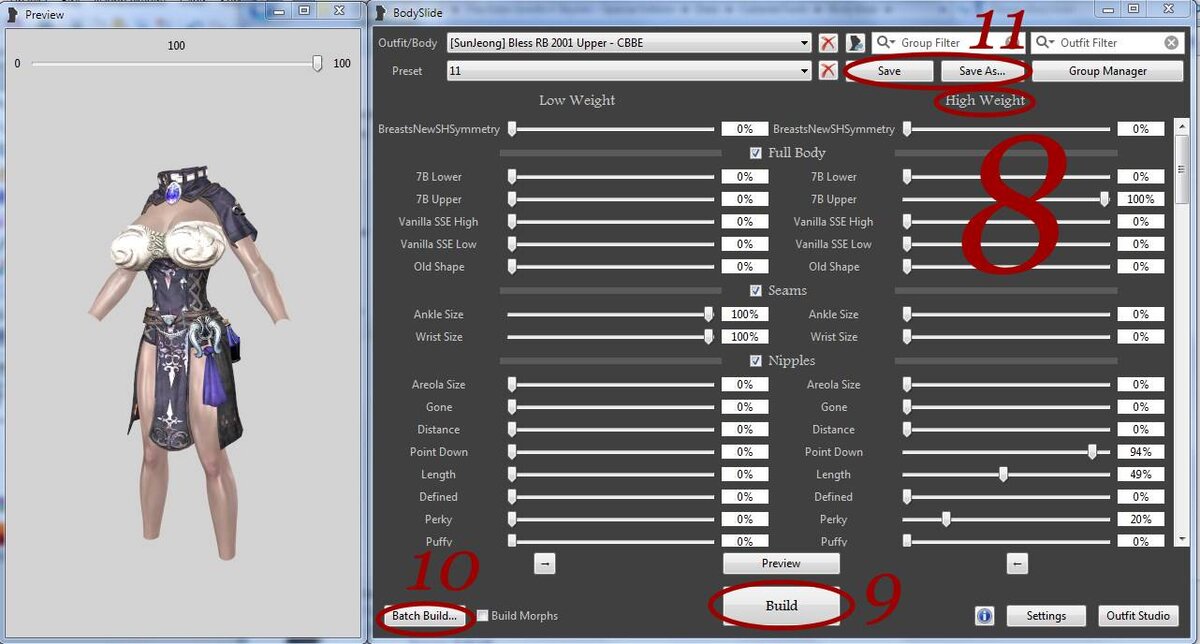Clear the Outfit Filter field

[x=1171, y=43]
